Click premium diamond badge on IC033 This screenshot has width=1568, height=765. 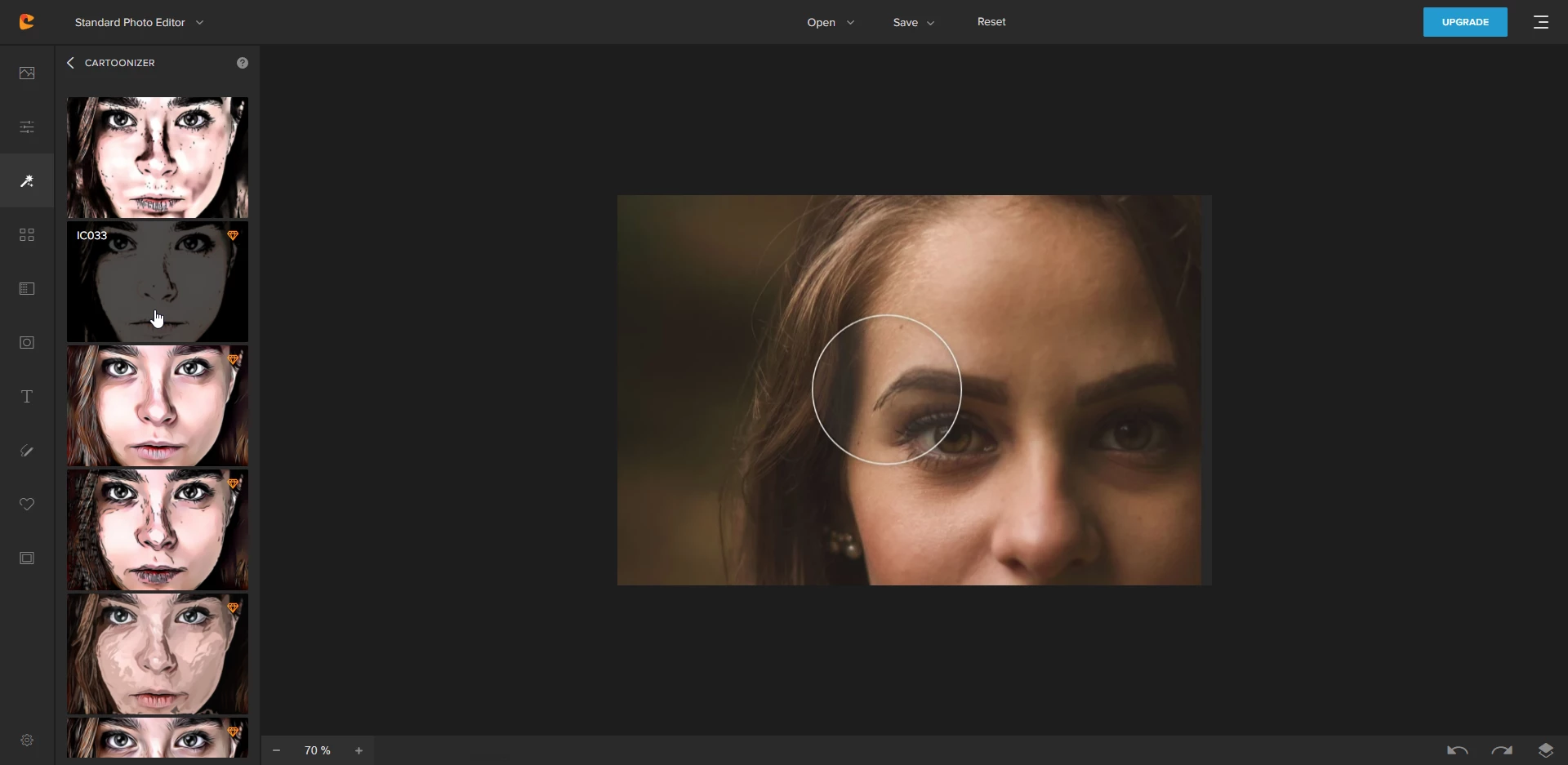tap(233, 235)
